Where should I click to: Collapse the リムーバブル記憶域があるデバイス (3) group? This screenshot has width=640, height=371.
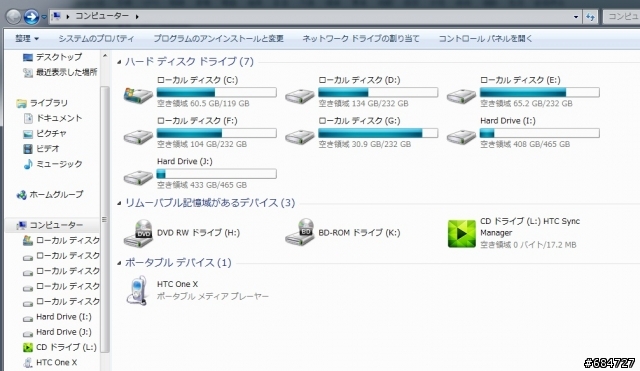point(119,203)
